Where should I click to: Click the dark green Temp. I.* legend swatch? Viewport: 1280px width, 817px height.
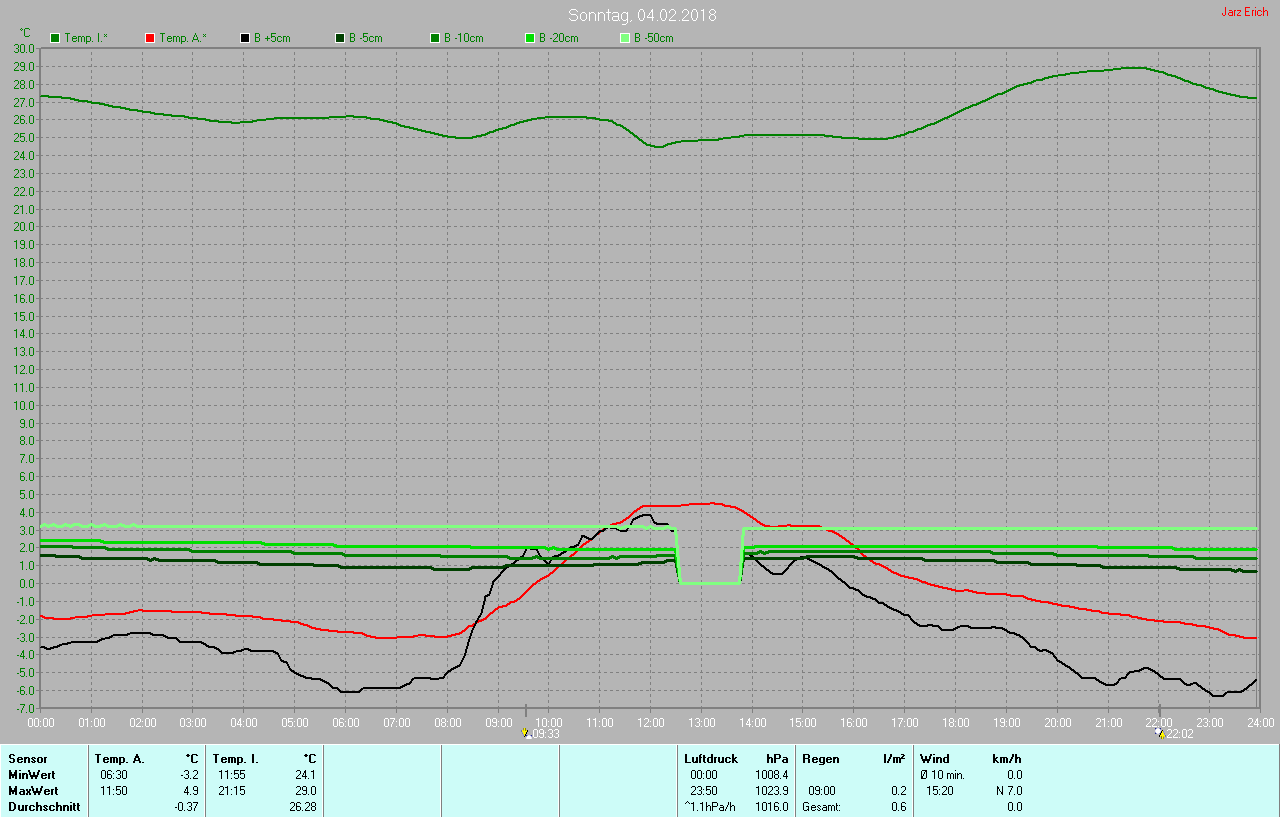(x=55, y=38)
